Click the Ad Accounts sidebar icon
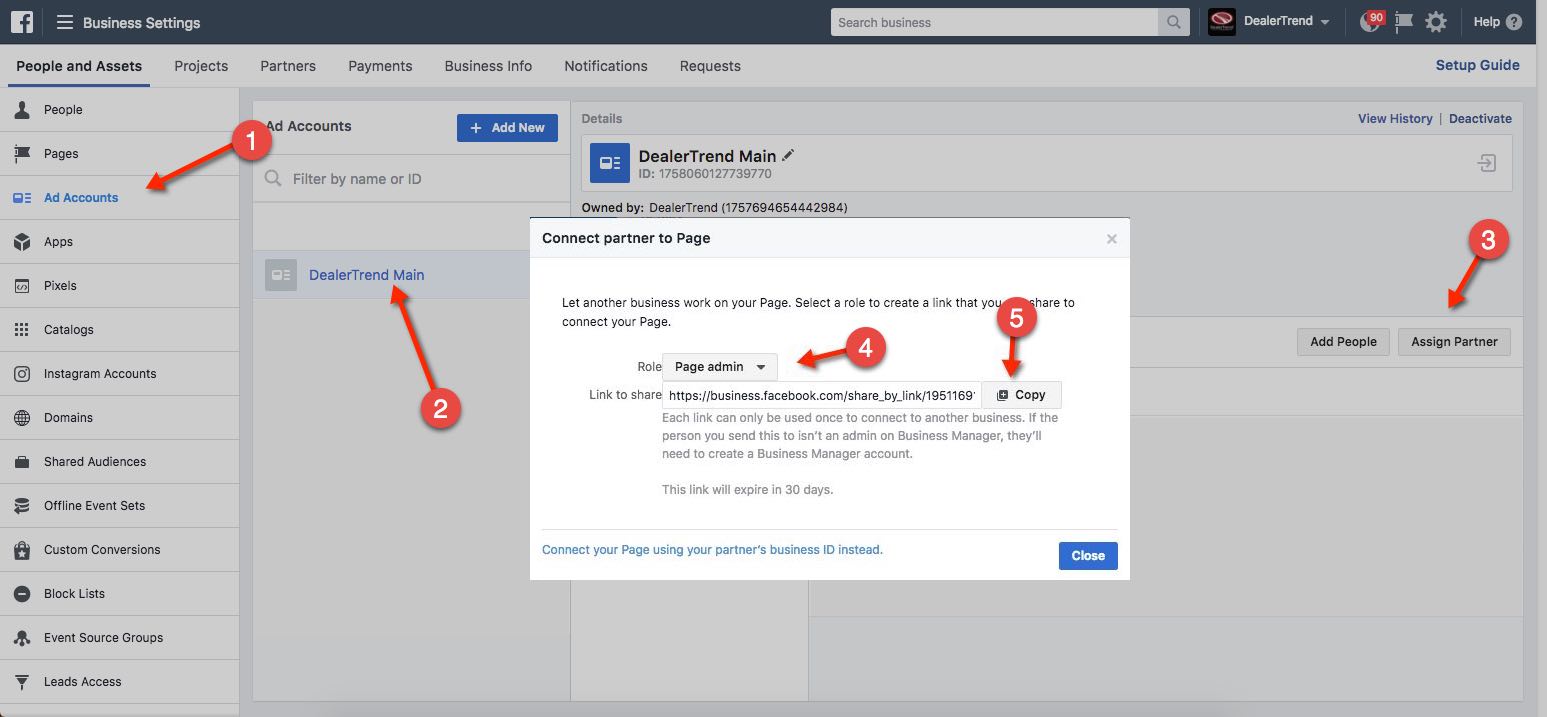 (22, 198)
